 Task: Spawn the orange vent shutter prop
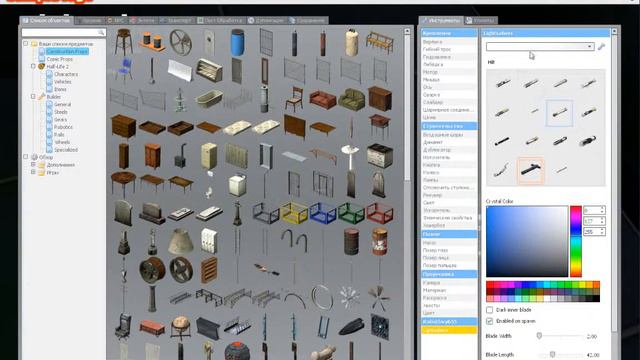[x=209, y=269]
